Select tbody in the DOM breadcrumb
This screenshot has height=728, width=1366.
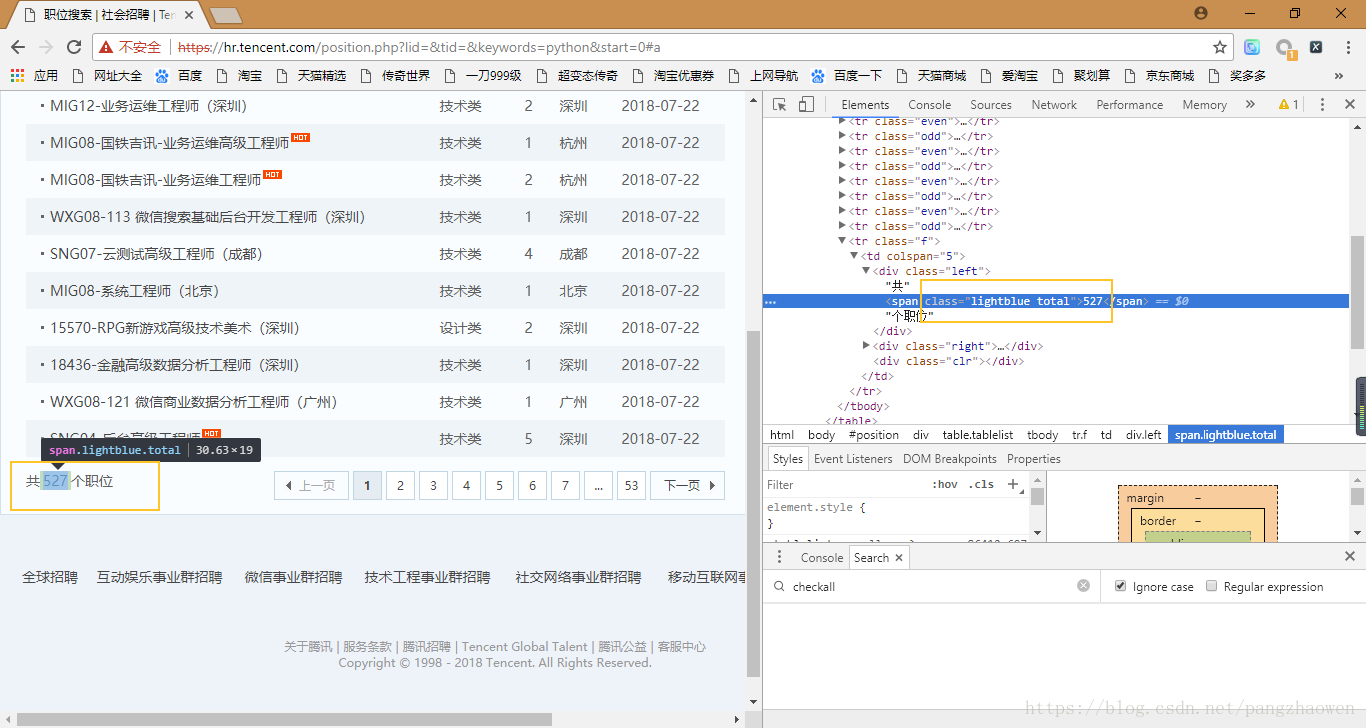pos(1042,435)
